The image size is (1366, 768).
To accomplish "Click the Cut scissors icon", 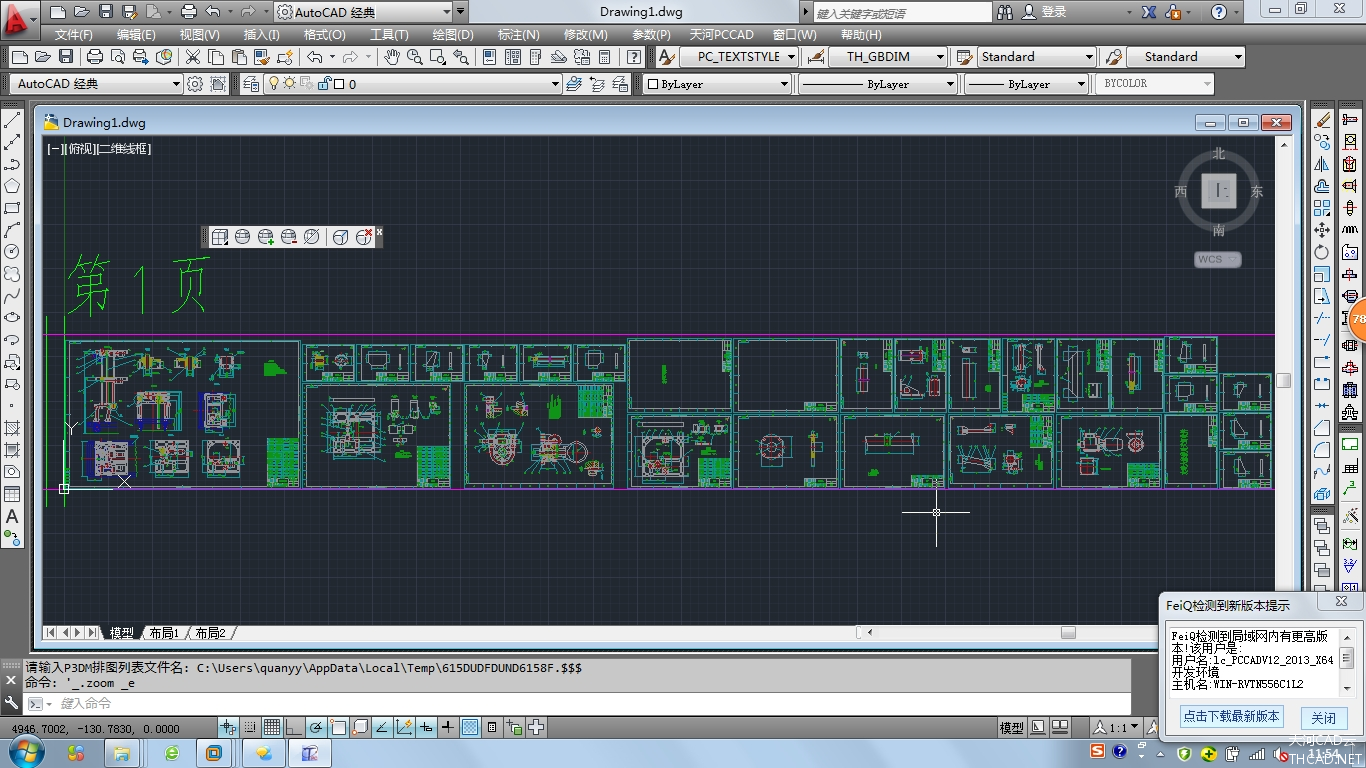I will 192,57.
